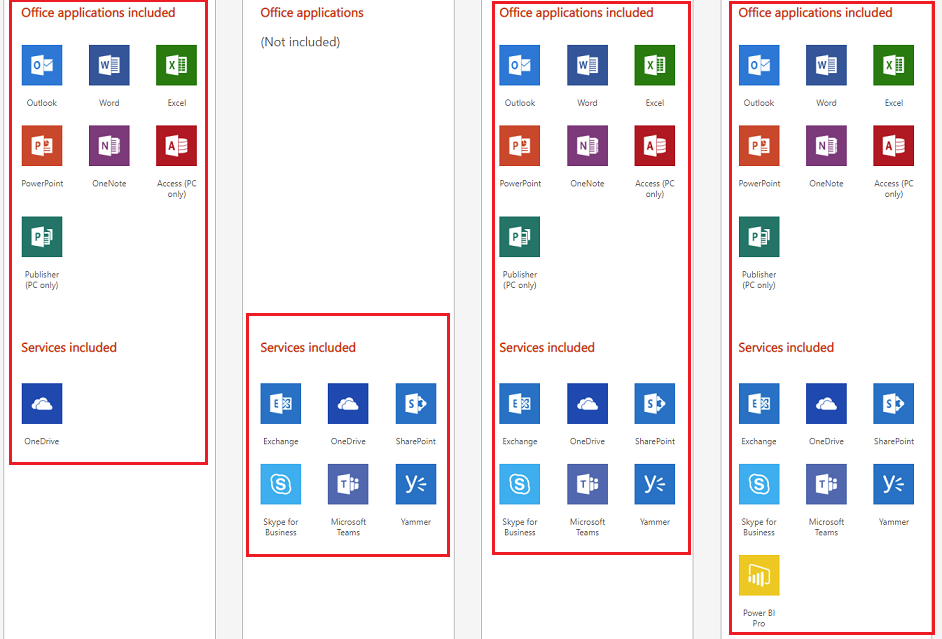Click Skype for Business icon in the third column
The height and width of the screenshot is (639, 942).
[x=520, y=484]
